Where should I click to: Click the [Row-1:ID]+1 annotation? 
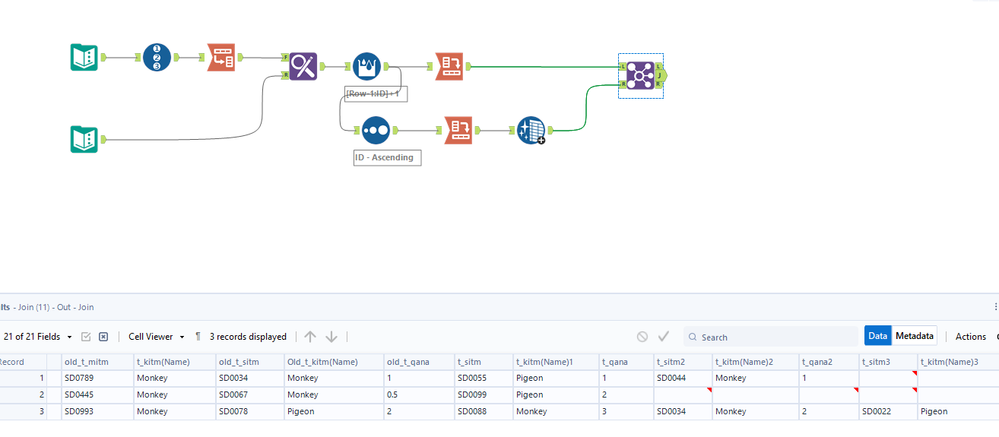(376, 94)
